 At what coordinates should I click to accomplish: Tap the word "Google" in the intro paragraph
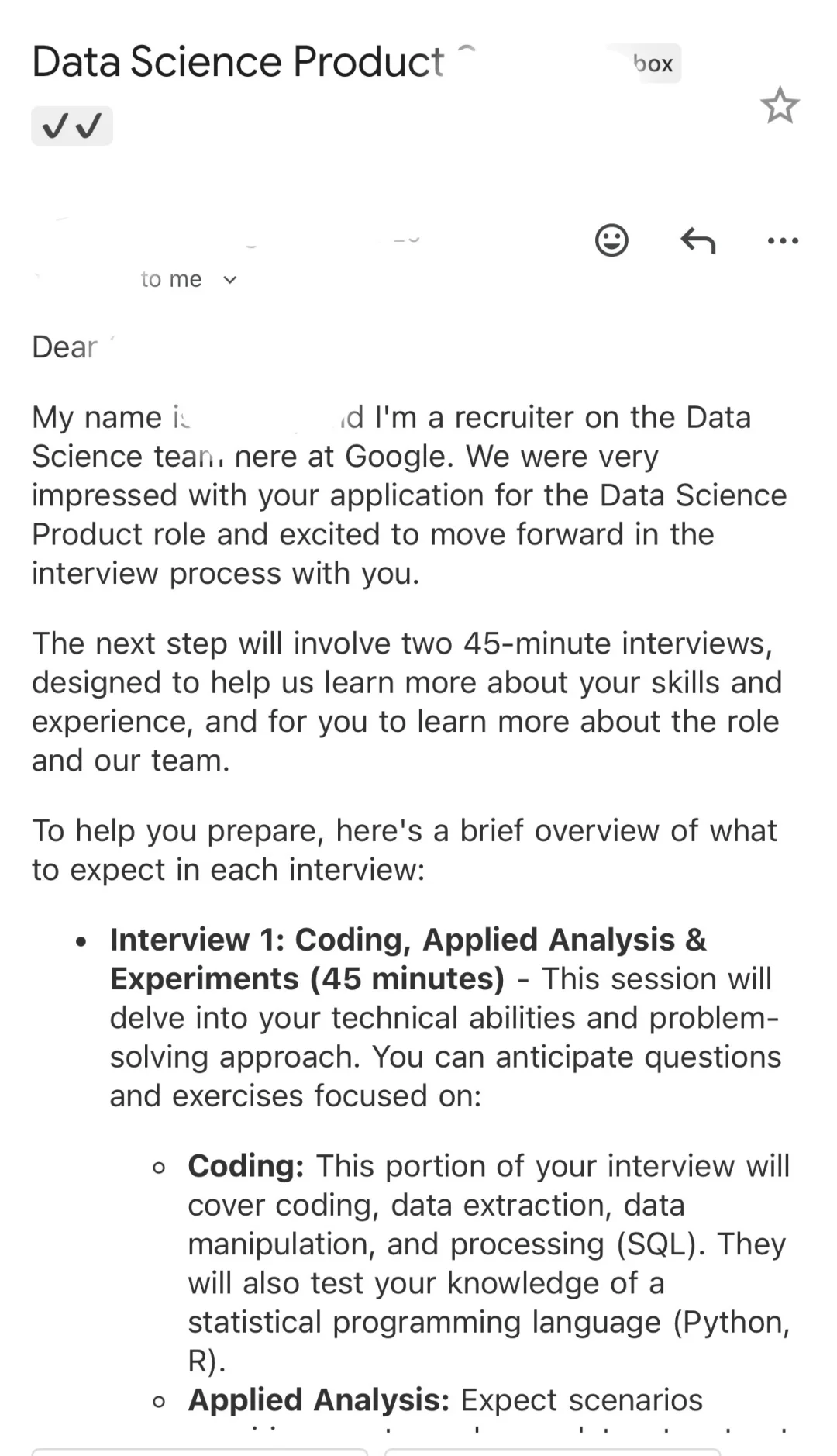coord(395,456)
